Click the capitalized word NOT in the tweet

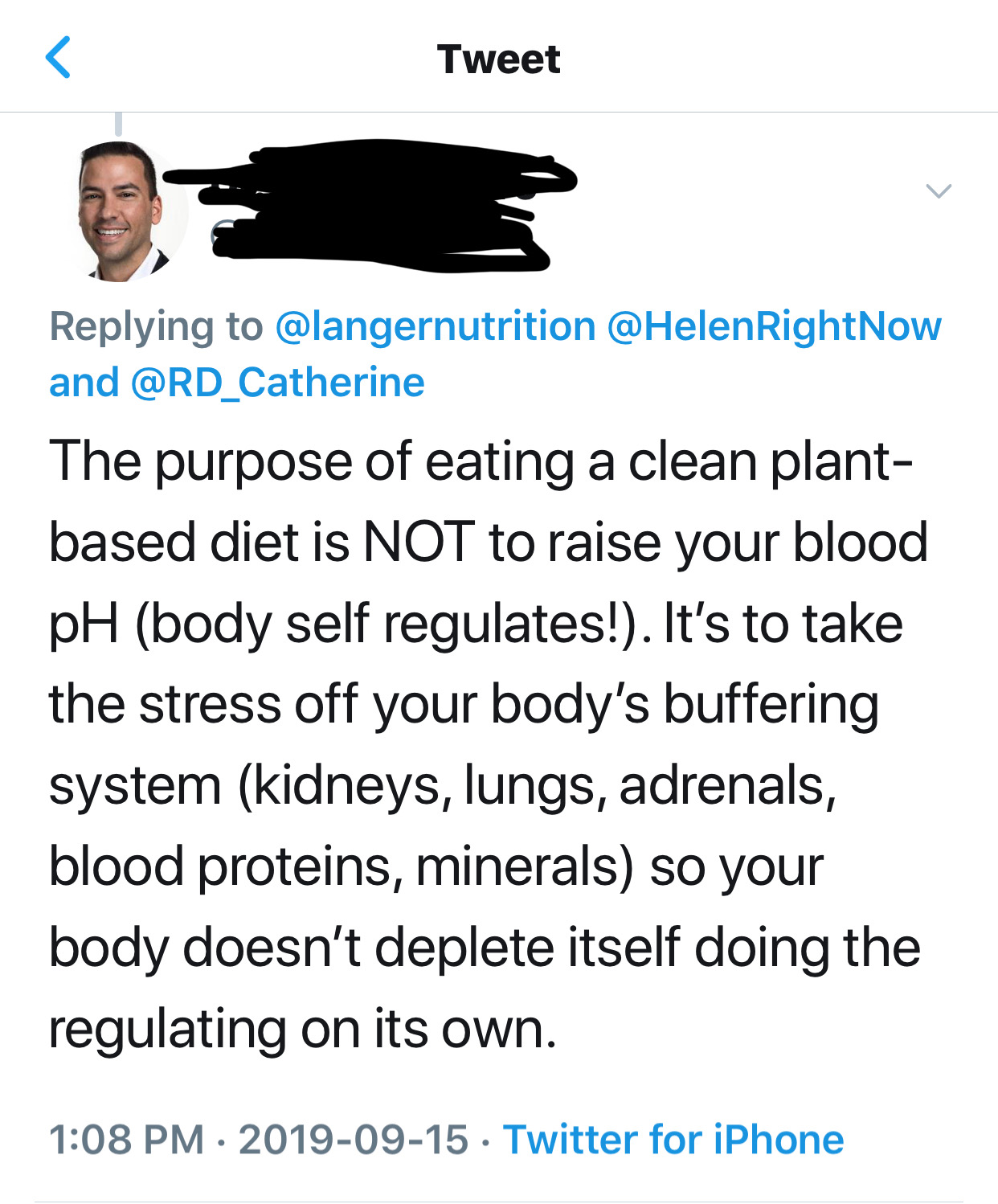[x=419, y=542]
